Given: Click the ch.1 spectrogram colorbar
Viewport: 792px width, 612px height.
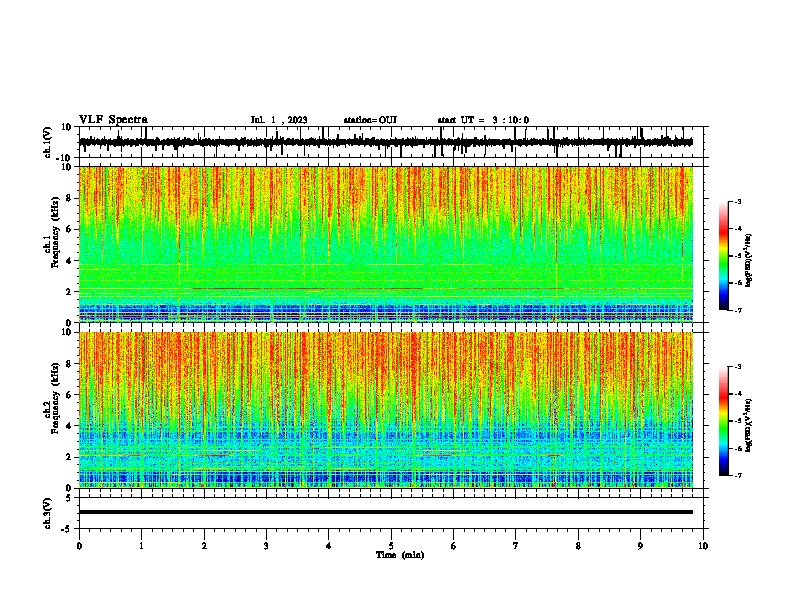Looking at the screenshot, I should pos(723,256).
